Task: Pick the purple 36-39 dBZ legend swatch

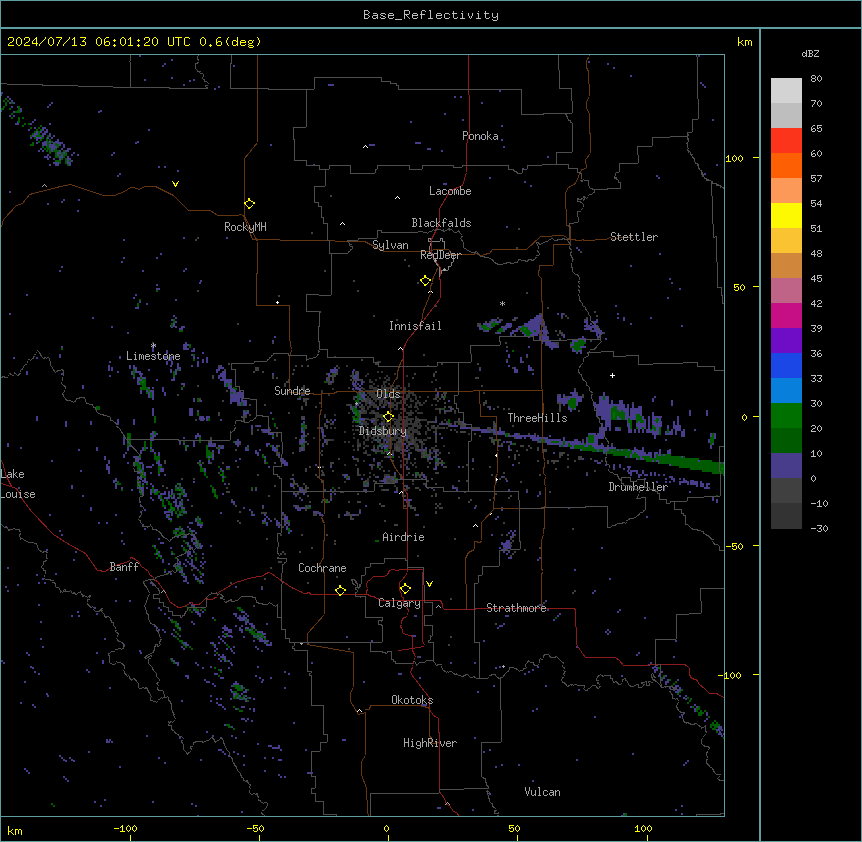Action: click(x=786, y=340)
